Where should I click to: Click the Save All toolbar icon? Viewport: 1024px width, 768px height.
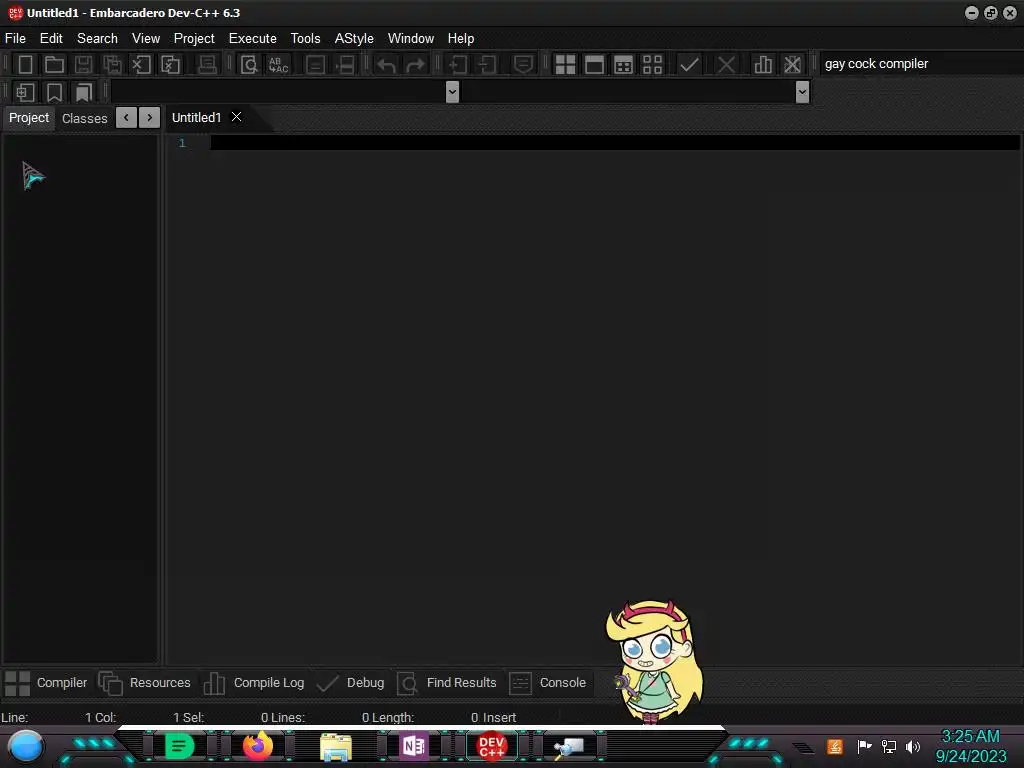tap(112, 64)
